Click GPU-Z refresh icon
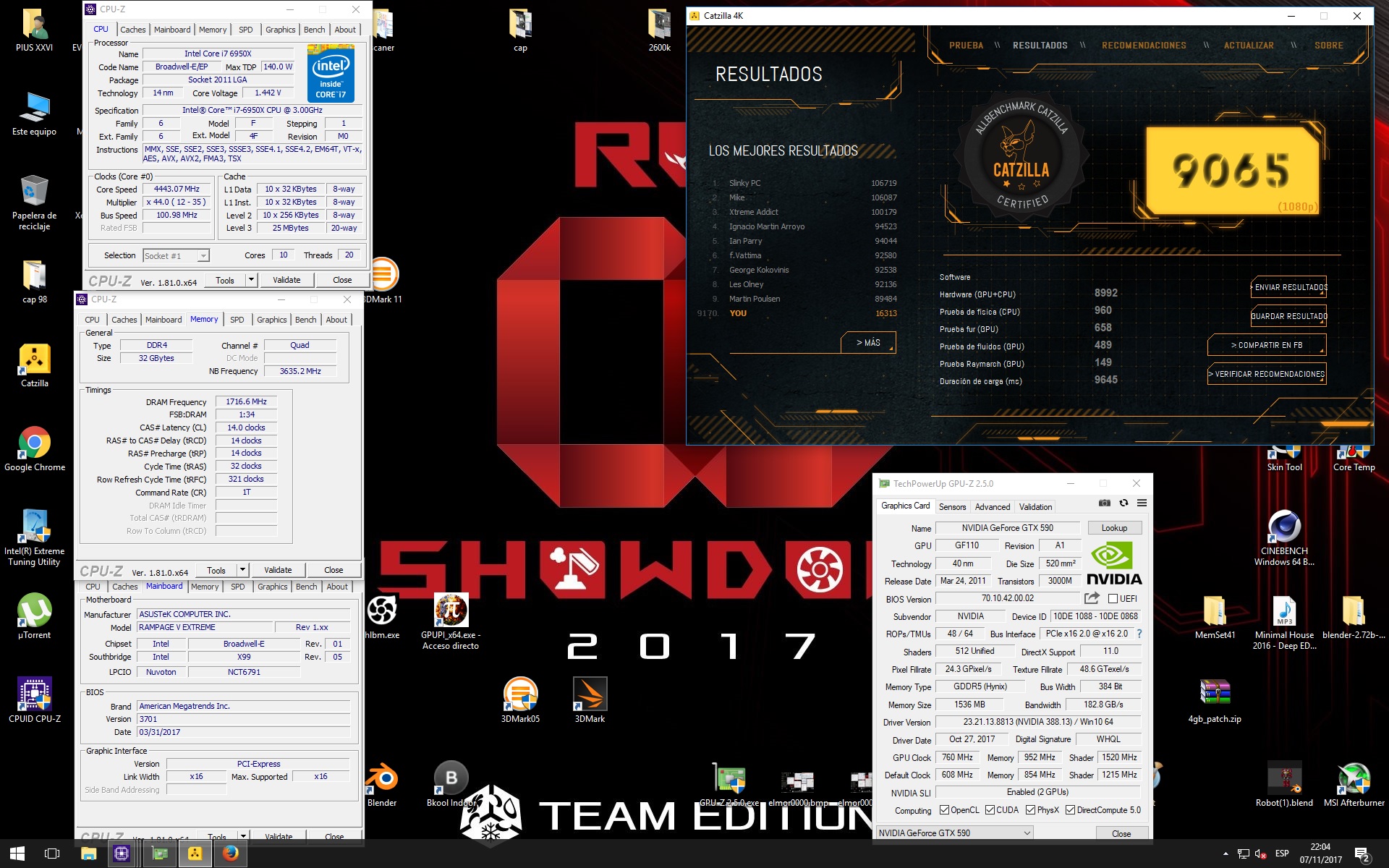 [1123, 503]
